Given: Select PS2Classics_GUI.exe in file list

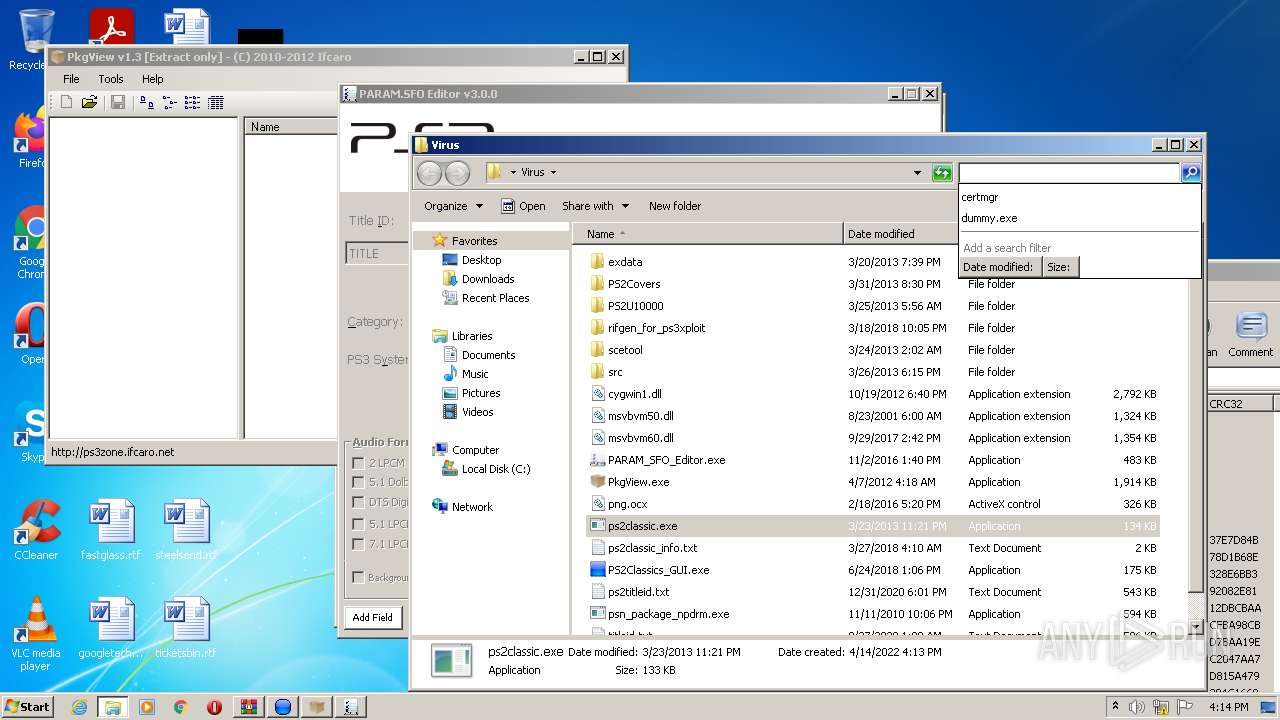Looking at the screenshot, I should pos(658,570).
